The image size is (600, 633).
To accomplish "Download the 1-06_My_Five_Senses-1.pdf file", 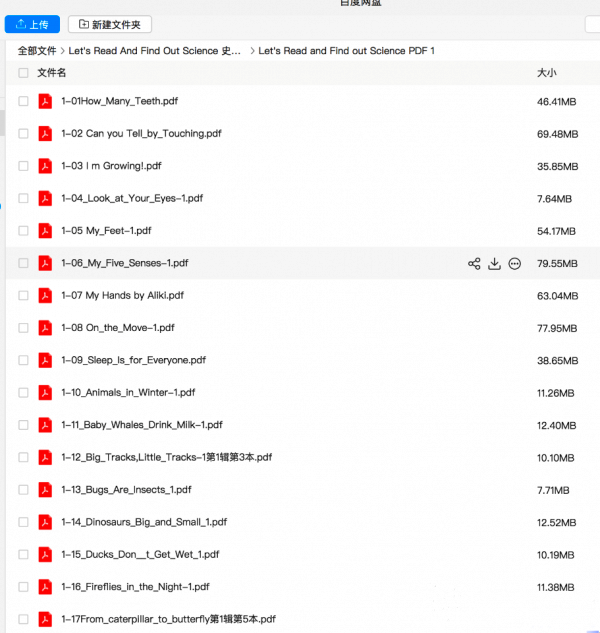I will pos(494,264).
